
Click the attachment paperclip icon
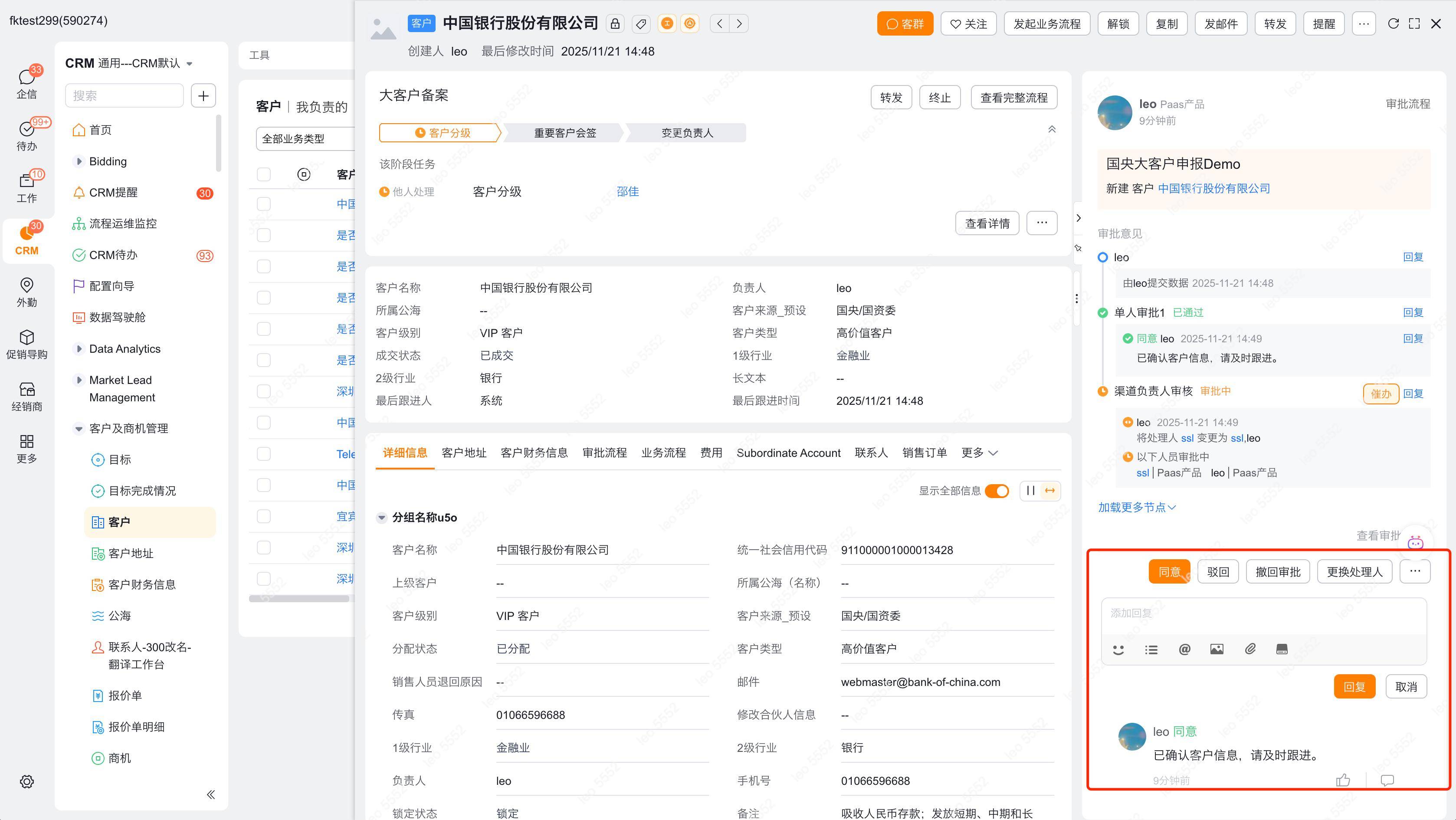1250,649
